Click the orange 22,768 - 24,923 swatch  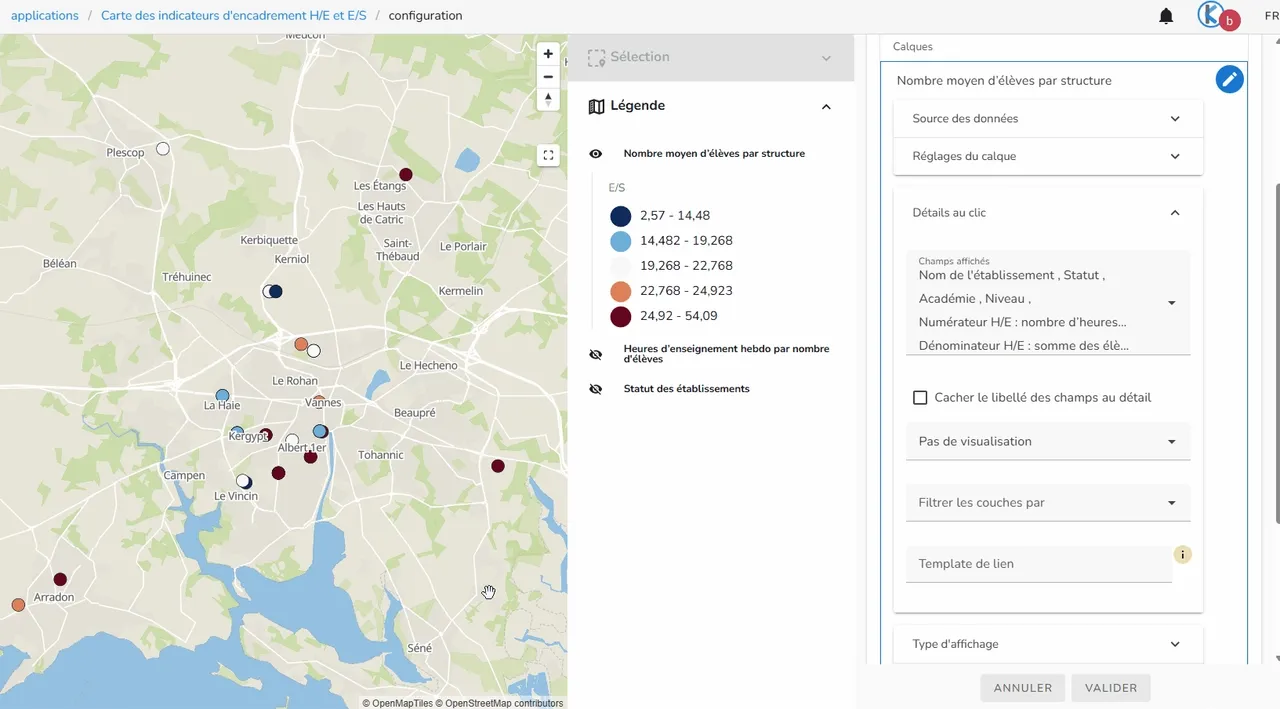pyautogui.click(x=620, y=291)
